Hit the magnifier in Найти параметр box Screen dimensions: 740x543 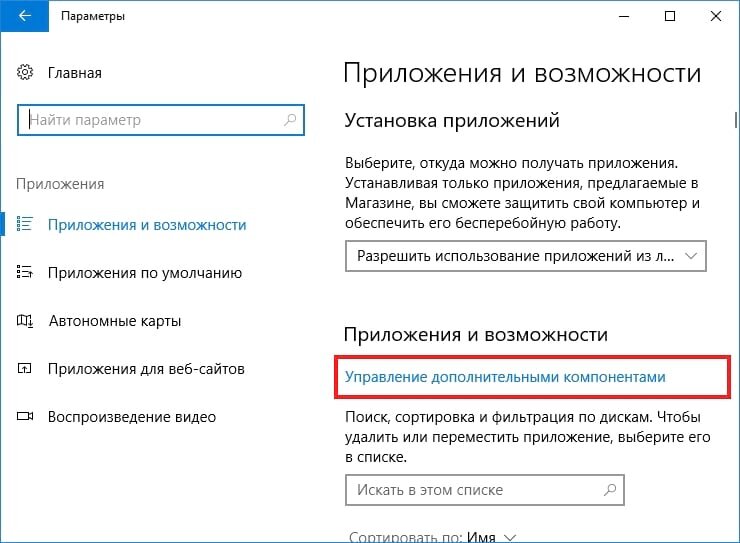coord(290,120)
